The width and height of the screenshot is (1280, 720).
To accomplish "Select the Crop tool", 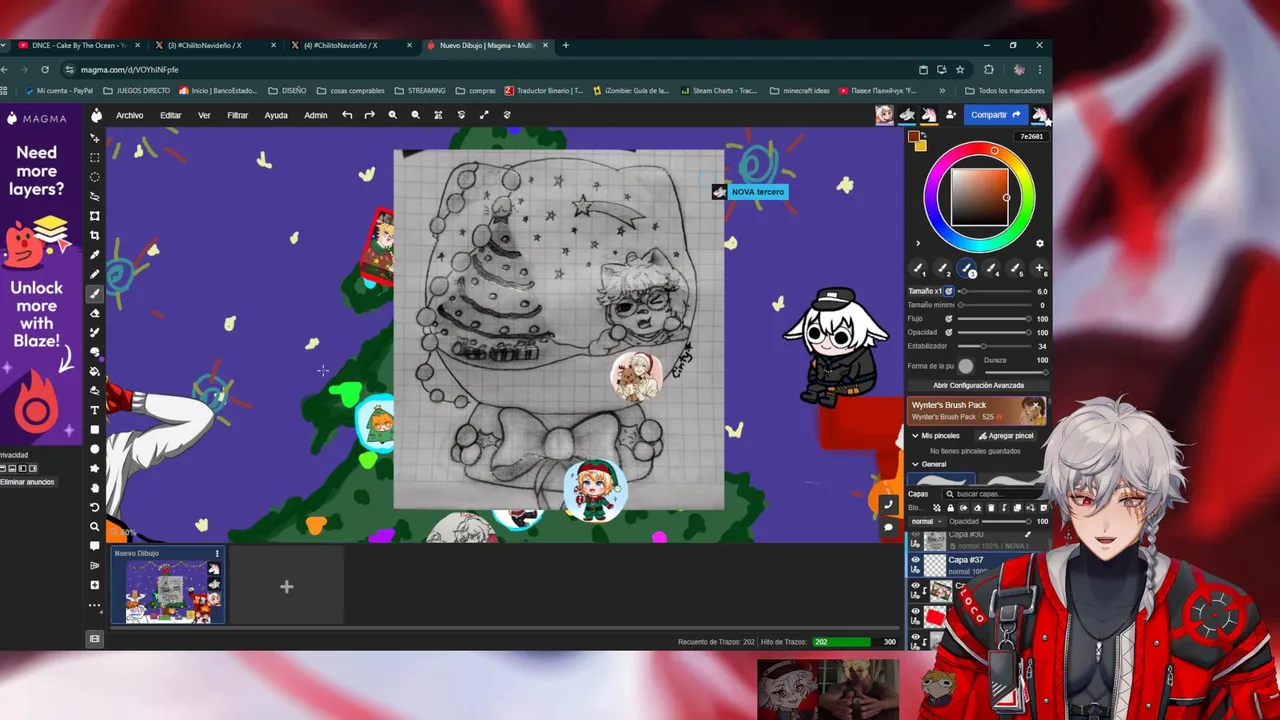I will pyautogui.click(x=95, y=235).
